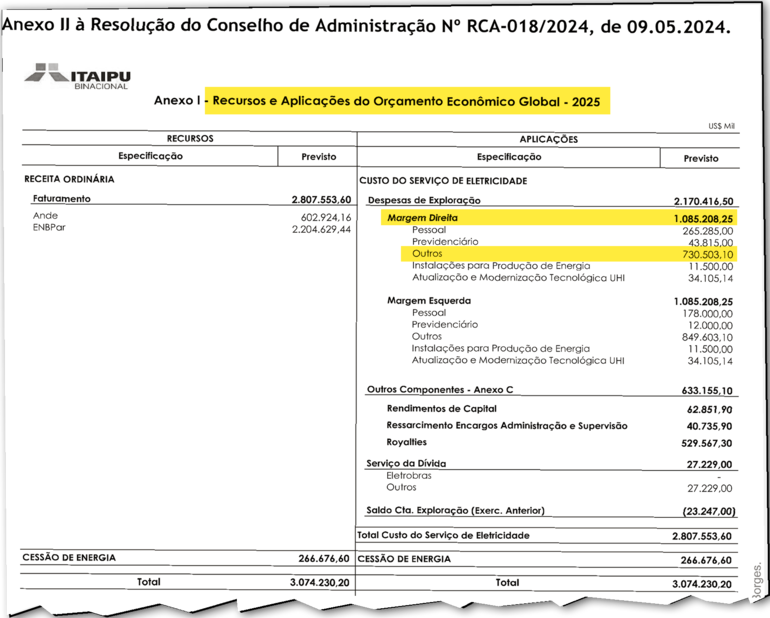Click the ENBPar row label
Viewport: 770px width, 618px height.
[47, 229]
